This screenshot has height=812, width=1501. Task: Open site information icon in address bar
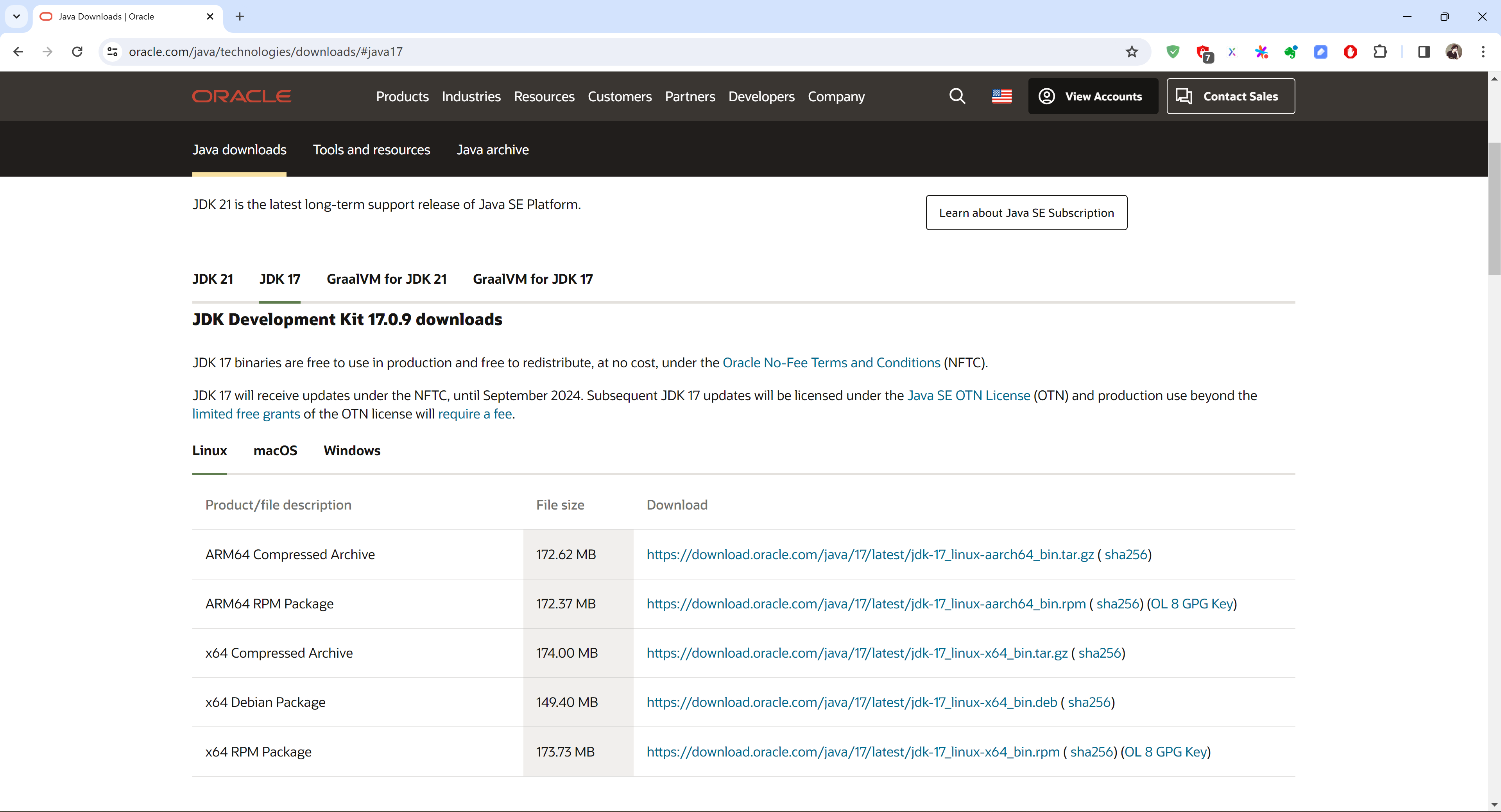click(113, 52)
